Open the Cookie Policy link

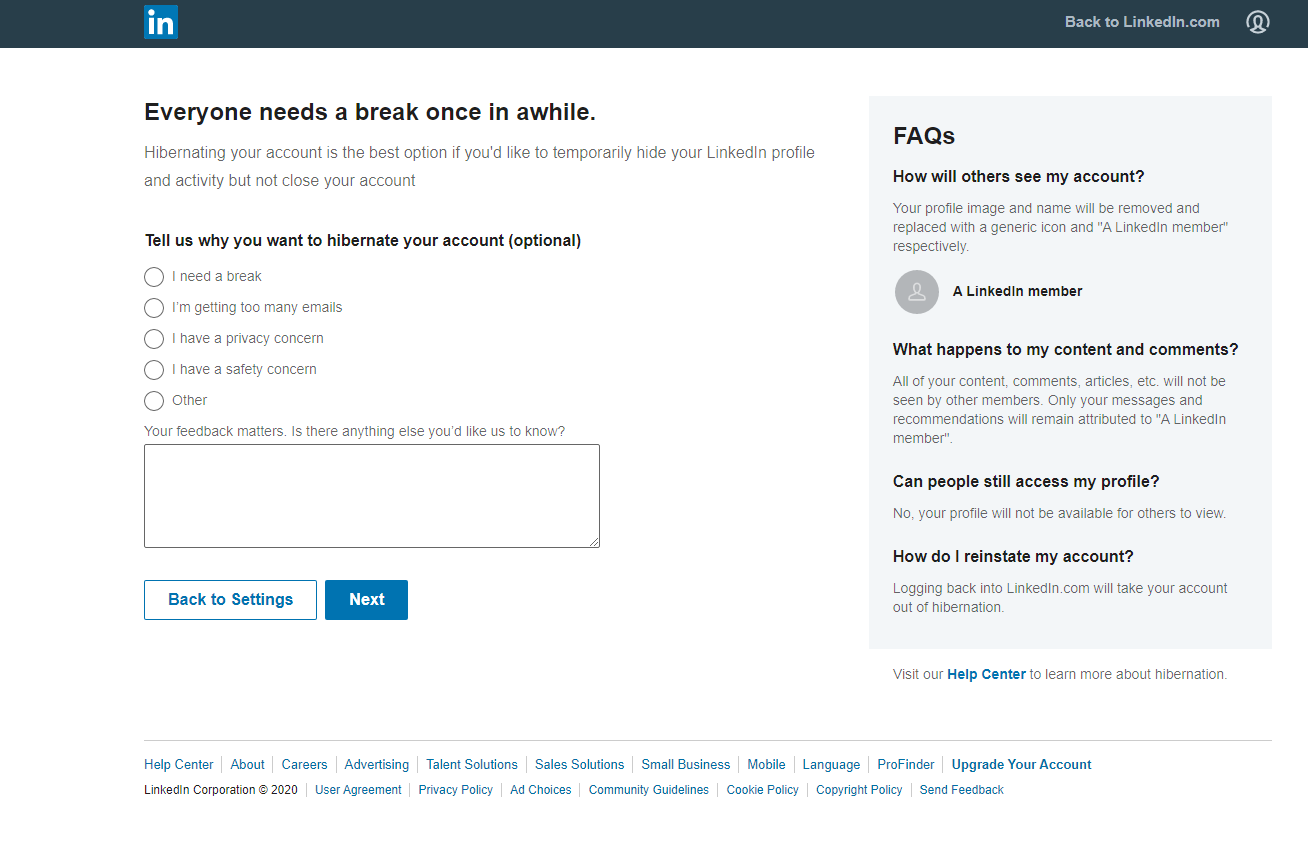click(763, 790)
